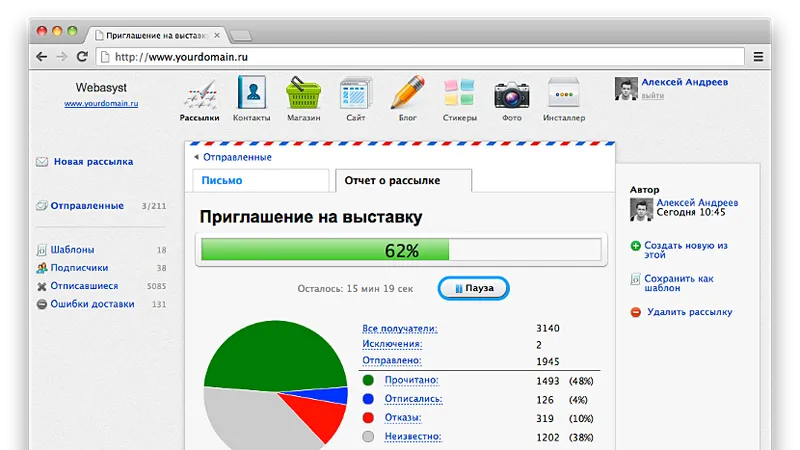Open Новая рассылка in left sidebar

(x=93, y=162)
